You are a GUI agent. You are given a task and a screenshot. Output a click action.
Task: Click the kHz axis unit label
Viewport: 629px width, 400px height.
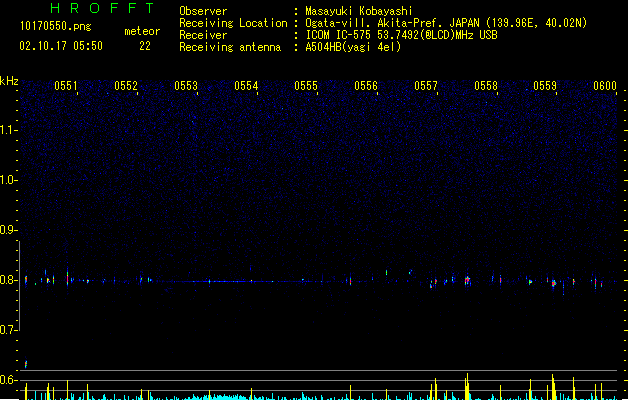point(9,81)
